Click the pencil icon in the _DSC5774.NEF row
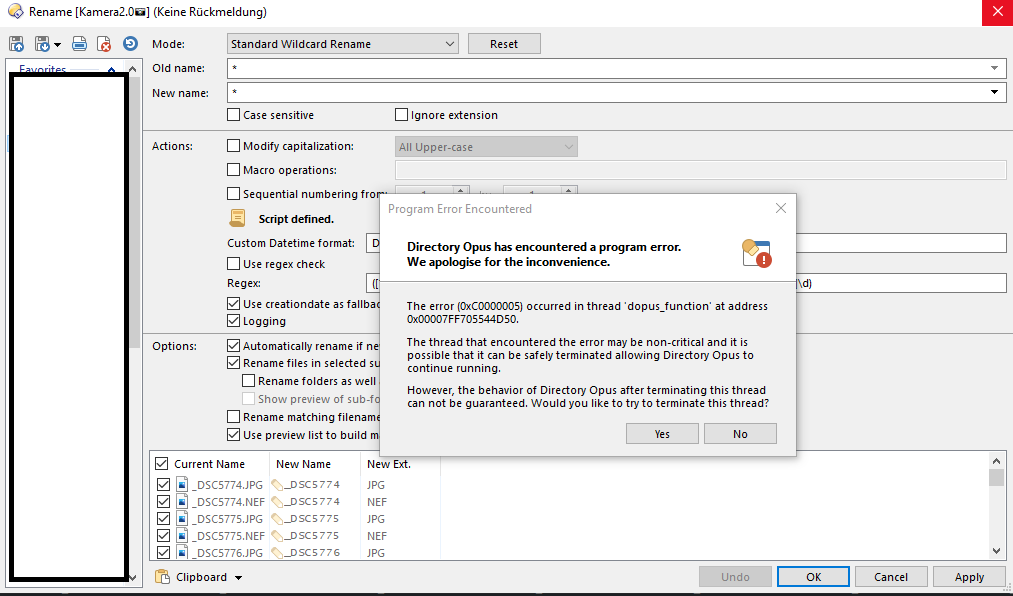The height and width of the screenshot is (596, 1013). [277, 502]
